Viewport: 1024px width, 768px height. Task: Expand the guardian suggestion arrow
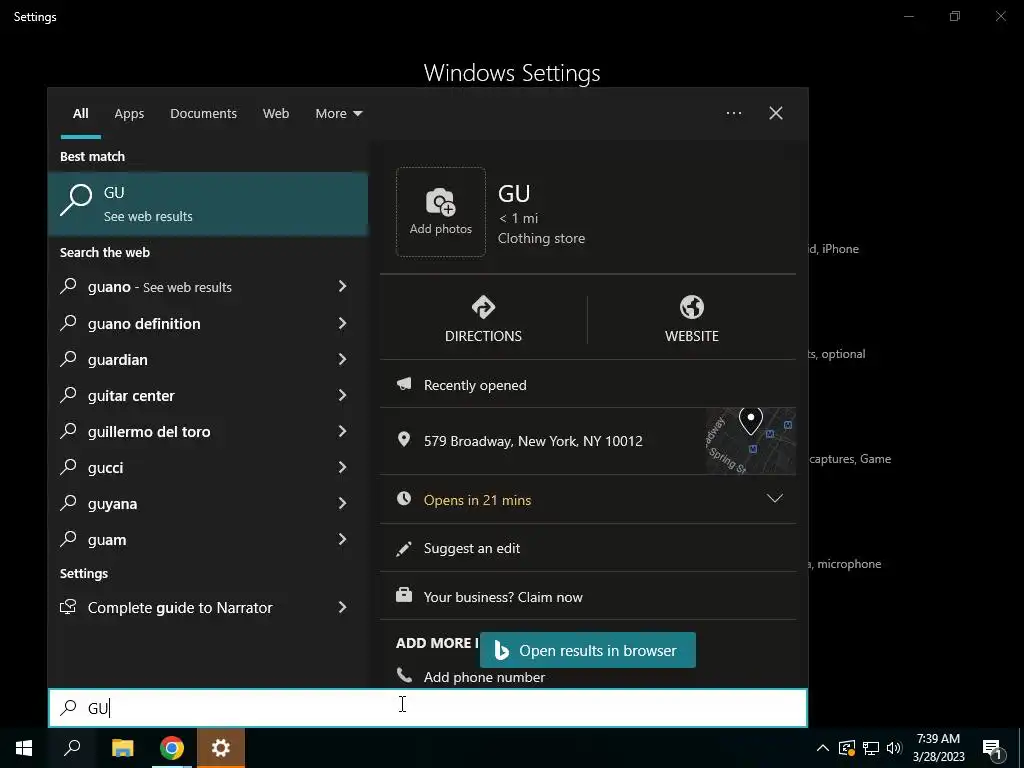pos(342,359)
